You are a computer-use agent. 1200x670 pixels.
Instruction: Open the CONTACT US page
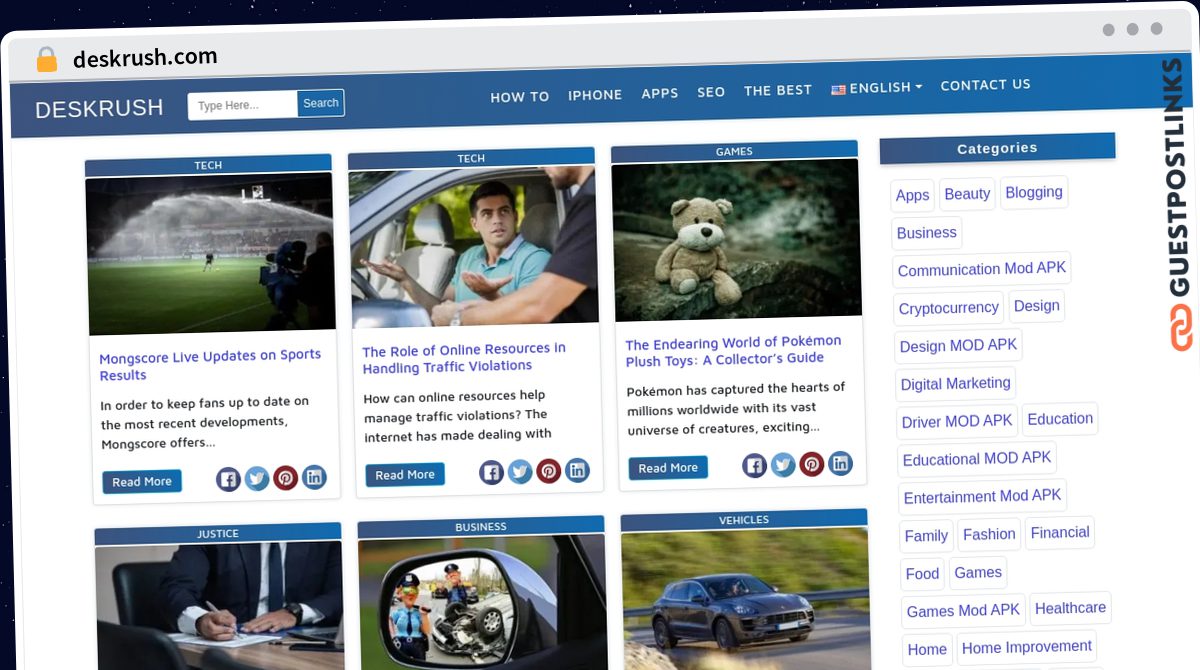[985, 85]
